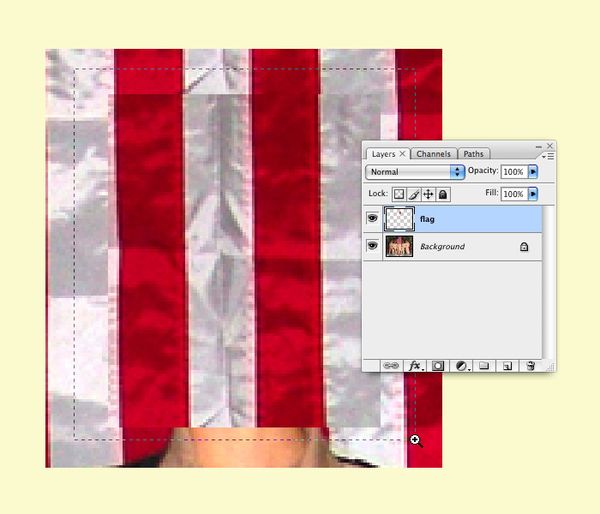Click the delete layer trash icon
Screen dimensions: 600x514
point(531,366)
